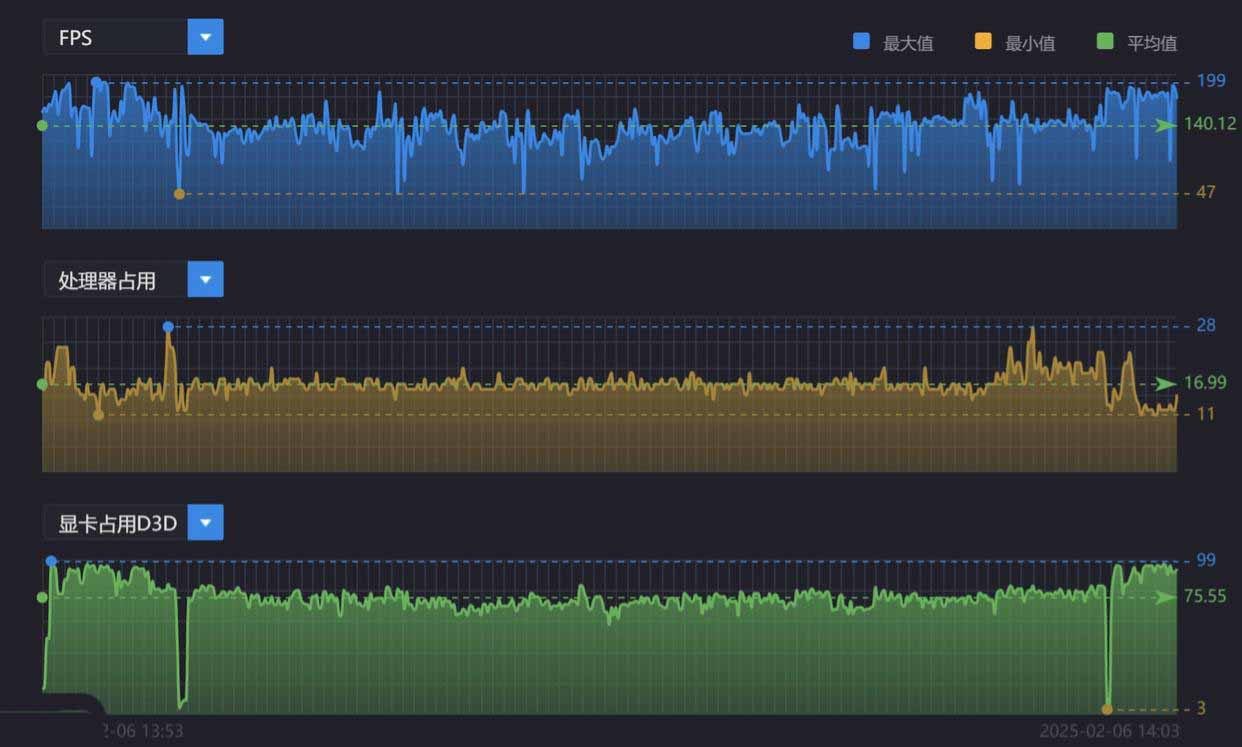Viewport: 1242px width, 747px height.
Task: Toggle the green 平均值 legend square
Action: click(1105, 42)
